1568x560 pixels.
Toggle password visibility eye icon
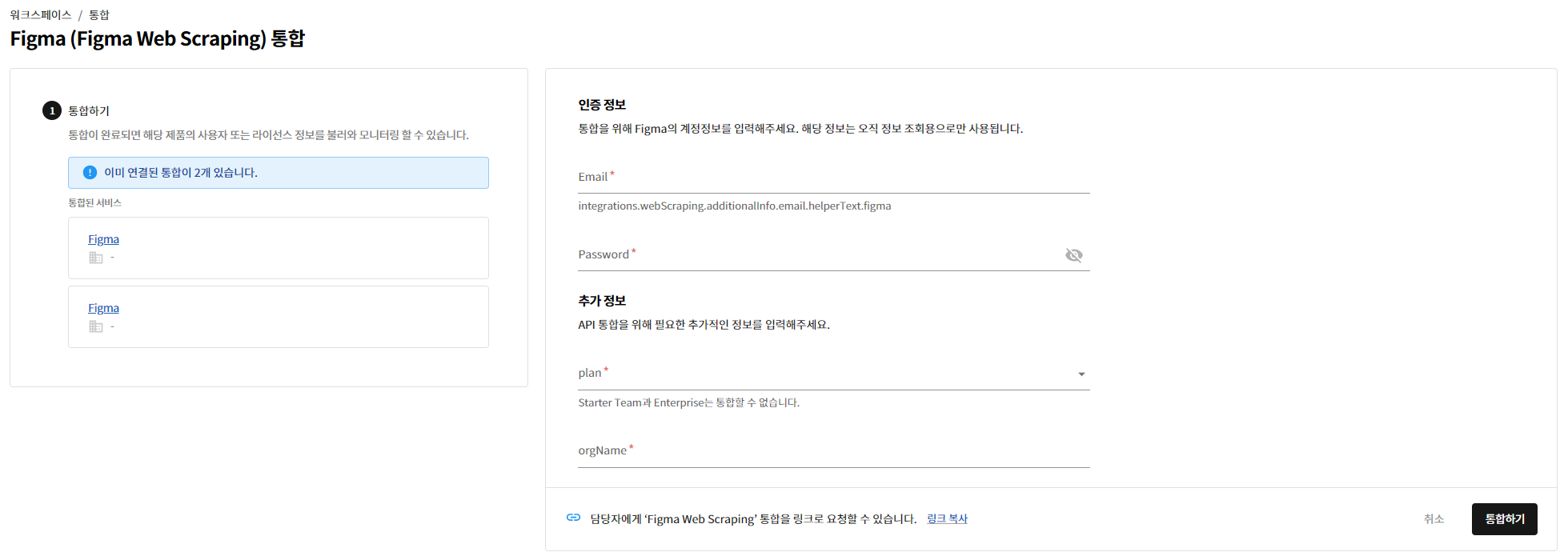1073,255
